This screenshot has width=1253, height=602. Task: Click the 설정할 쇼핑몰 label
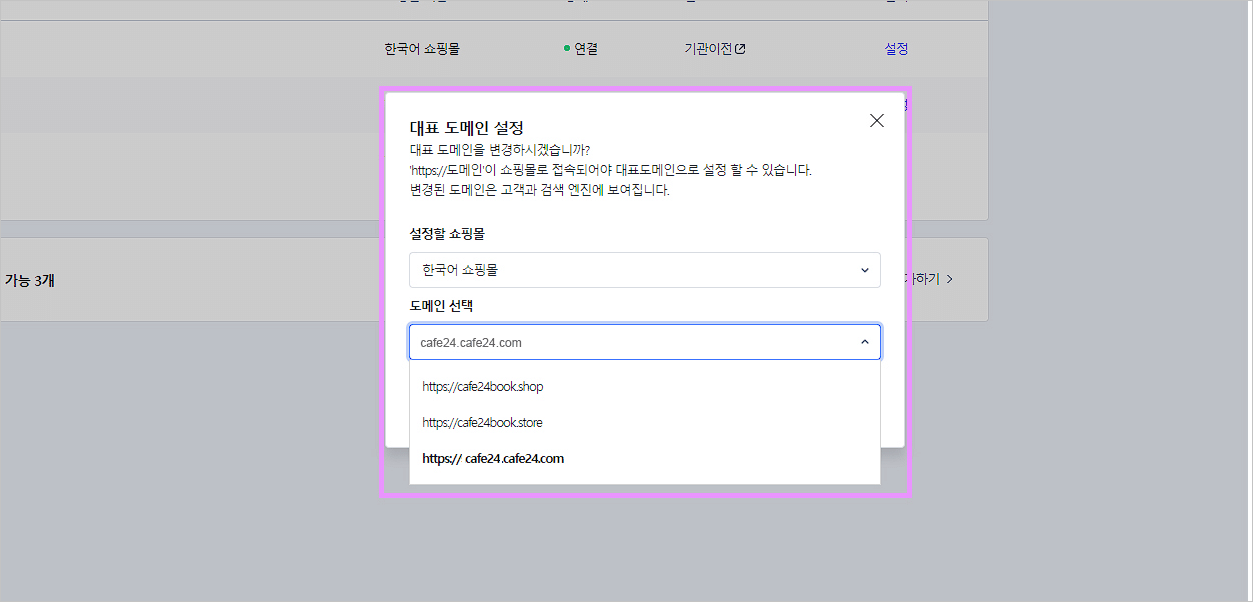coord(447,233)
